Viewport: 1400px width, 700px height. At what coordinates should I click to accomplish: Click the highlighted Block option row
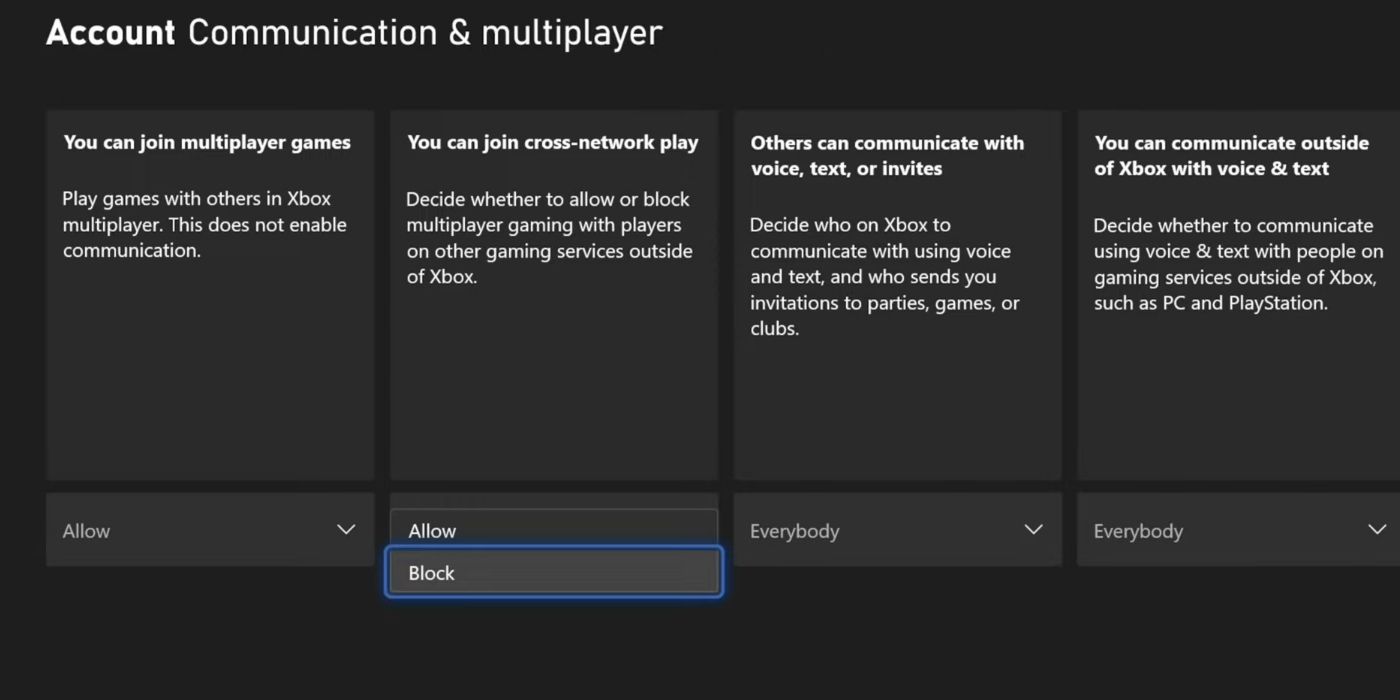[553, 572]
